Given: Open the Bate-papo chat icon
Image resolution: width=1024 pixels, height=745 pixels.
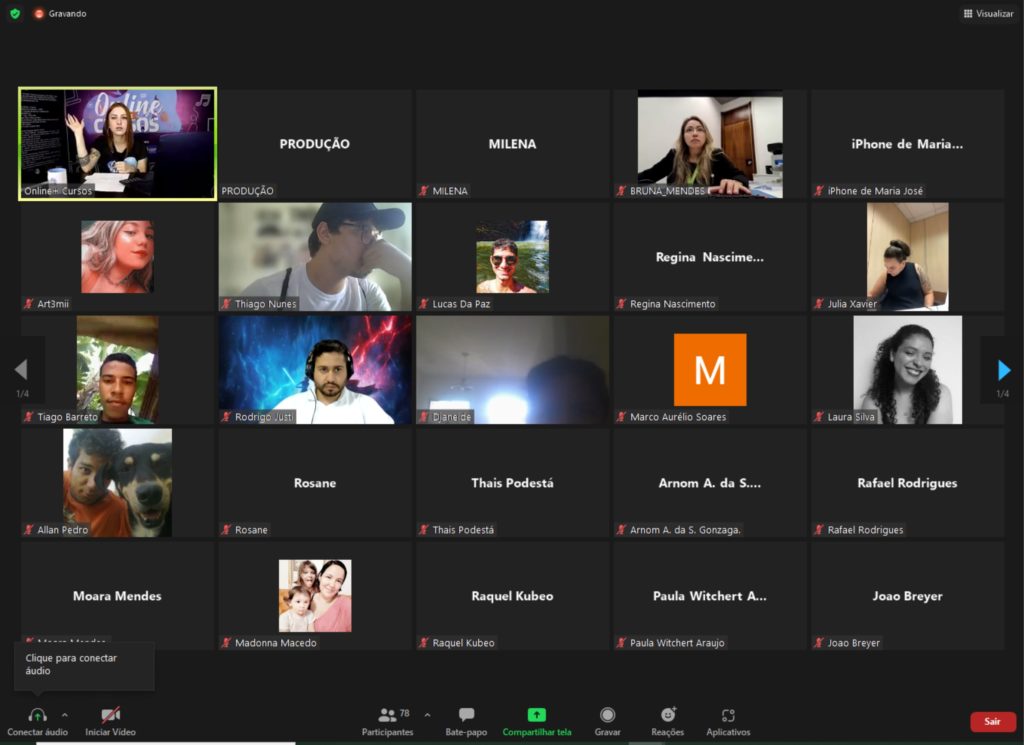Looking at the screenshot, I should [466, 716].
